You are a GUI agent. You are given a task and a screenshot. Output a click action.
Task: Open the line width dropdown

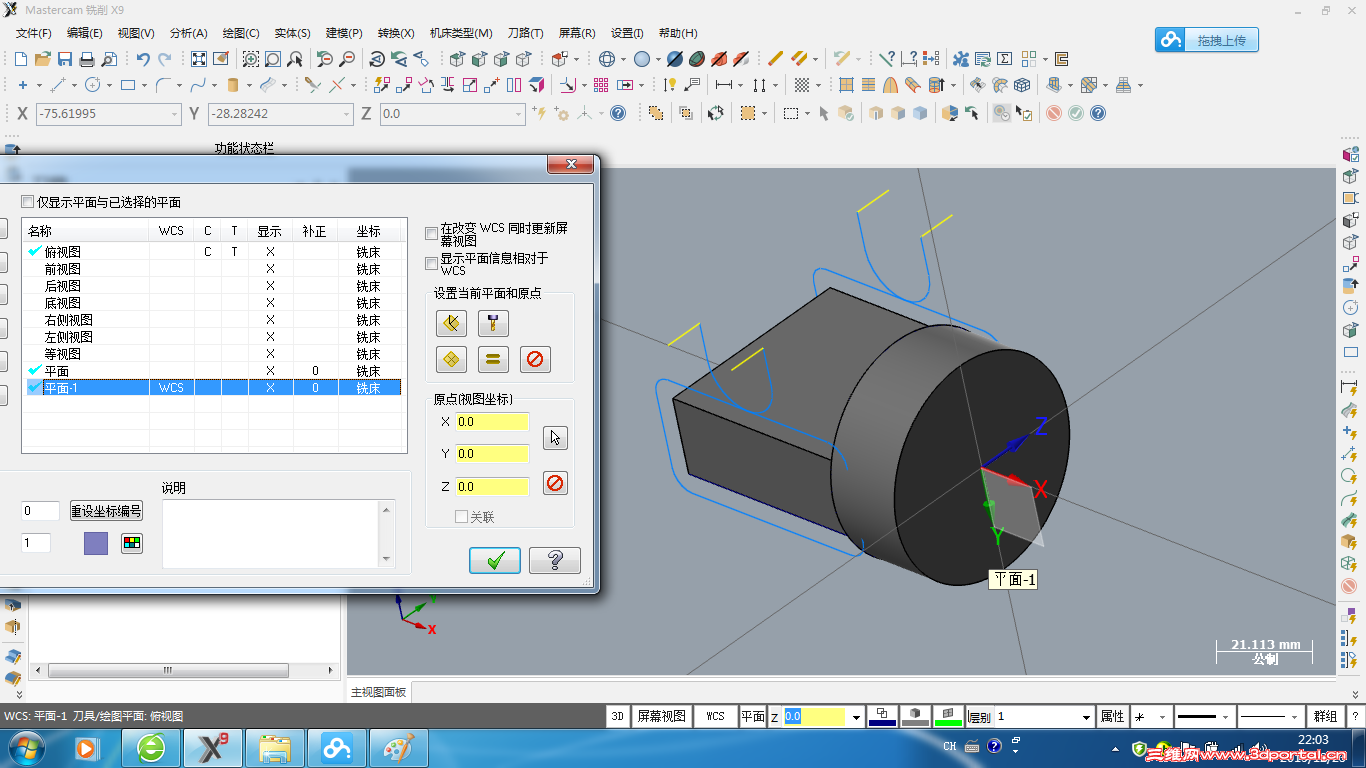pyautogui.click(x=1296, y=717)
